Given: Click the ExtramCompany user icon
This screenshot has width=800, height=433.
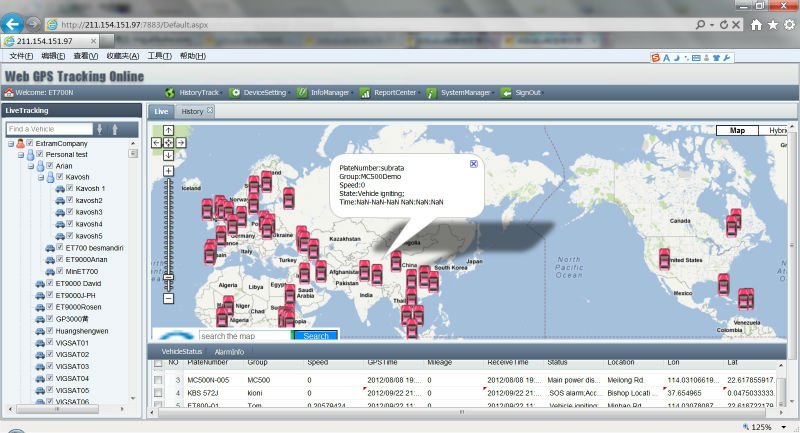Looking at the screenshot, I should pyautogui.click(x=20, y=144).
